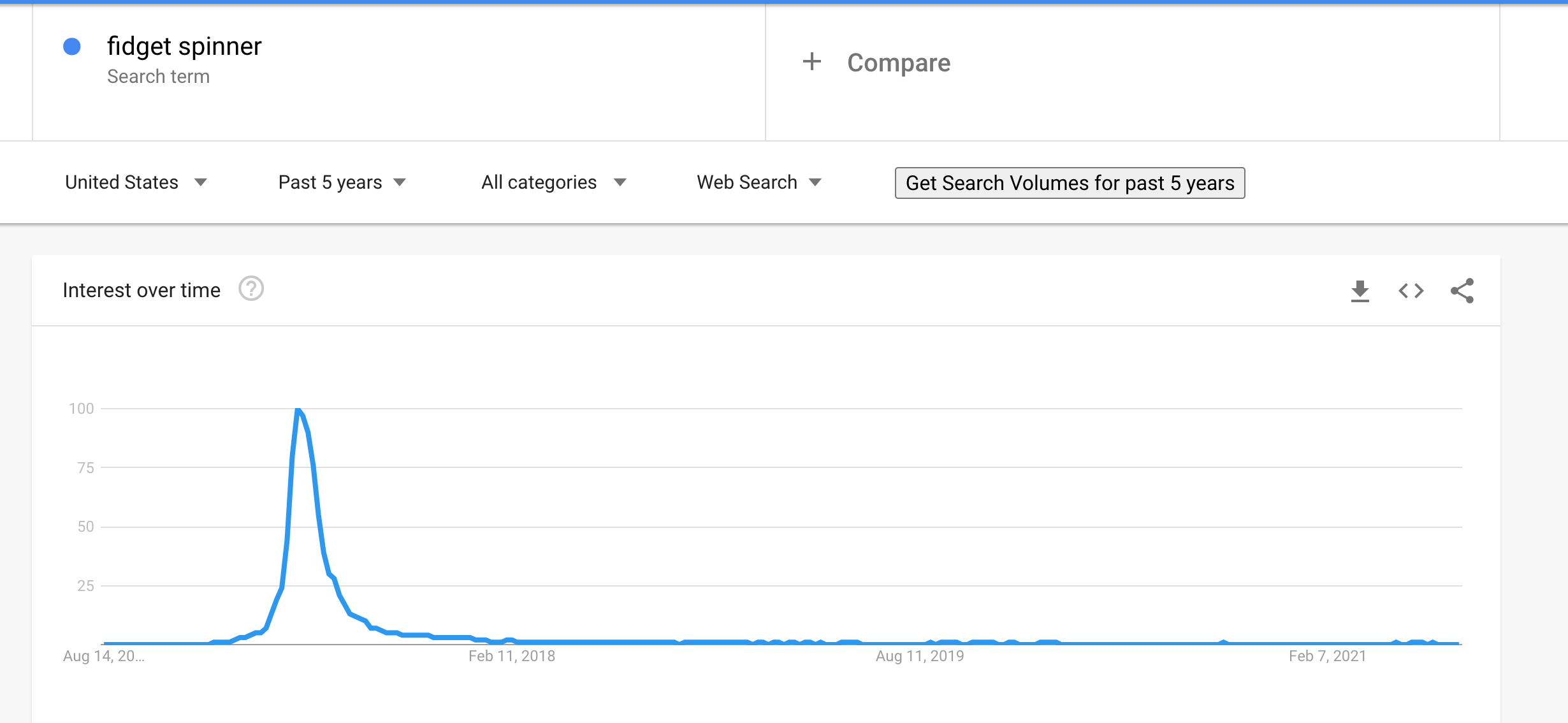Click Get Search Volumes for past 5 years

[x=1070, y=183]
